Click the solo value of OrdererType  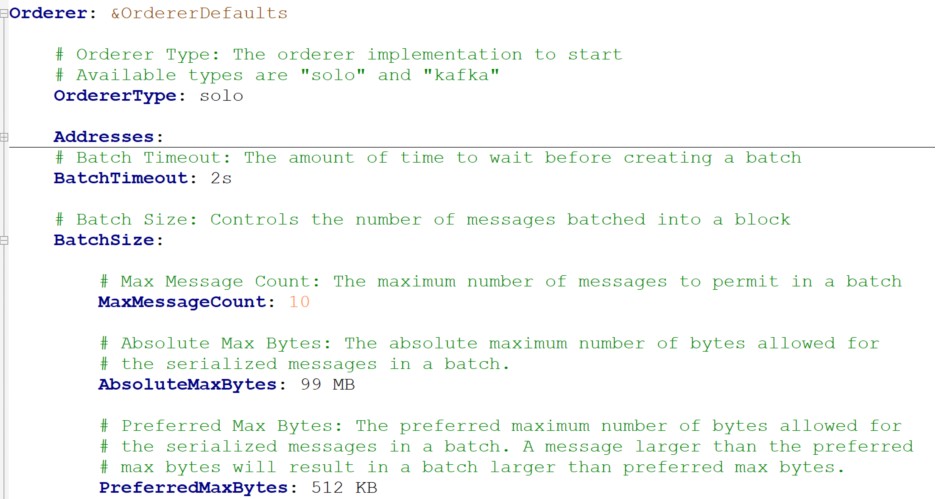222,96
